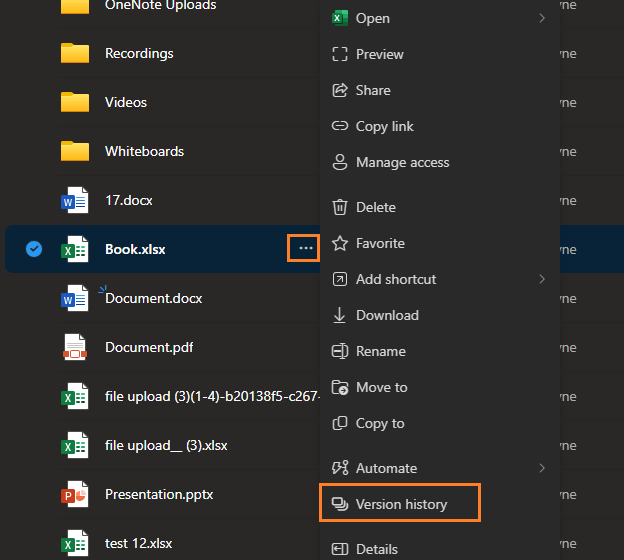Click the Excel icon beside Open

tap(340, 18)
